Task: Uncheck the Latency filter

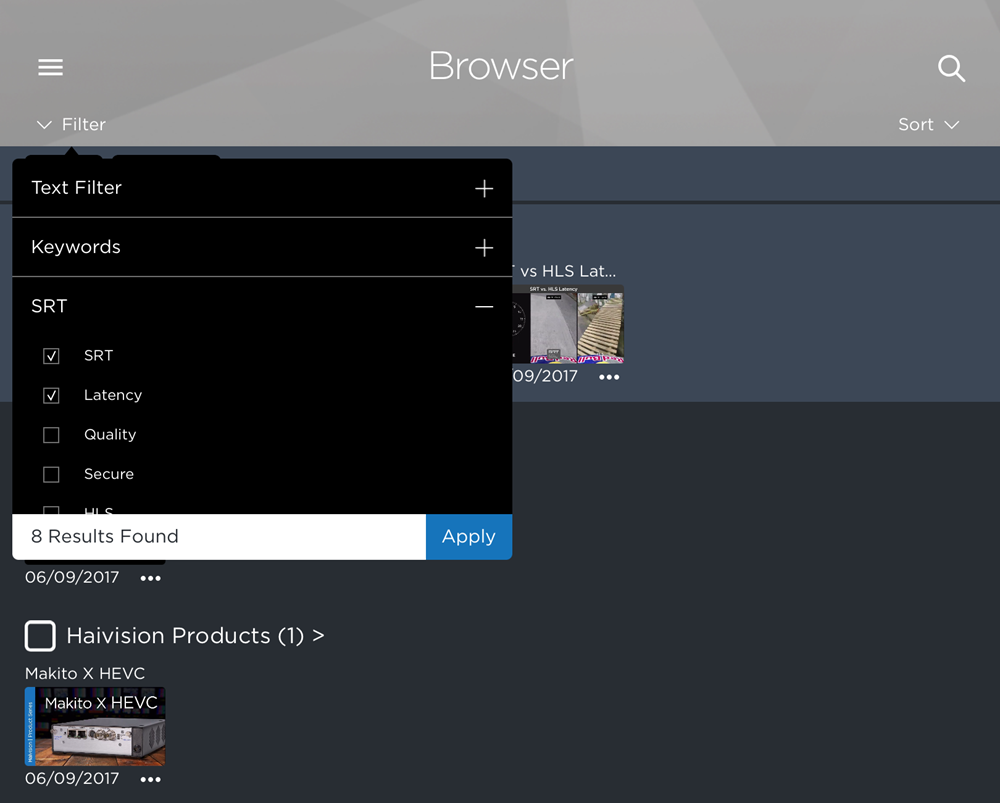Action: [x=51, y=395]
